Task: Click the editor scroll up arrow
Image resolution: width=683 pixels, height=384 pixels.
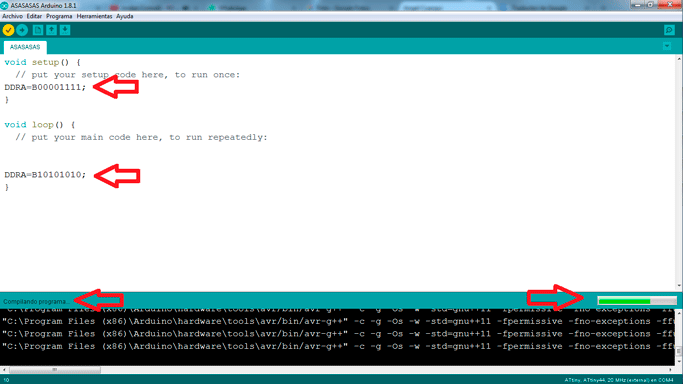Action: coord(679,58)
